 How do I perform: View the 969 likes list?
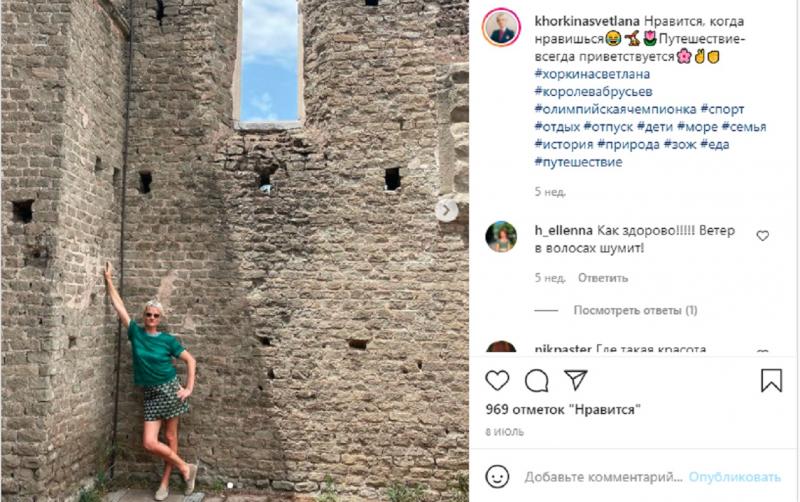[563, 410]
